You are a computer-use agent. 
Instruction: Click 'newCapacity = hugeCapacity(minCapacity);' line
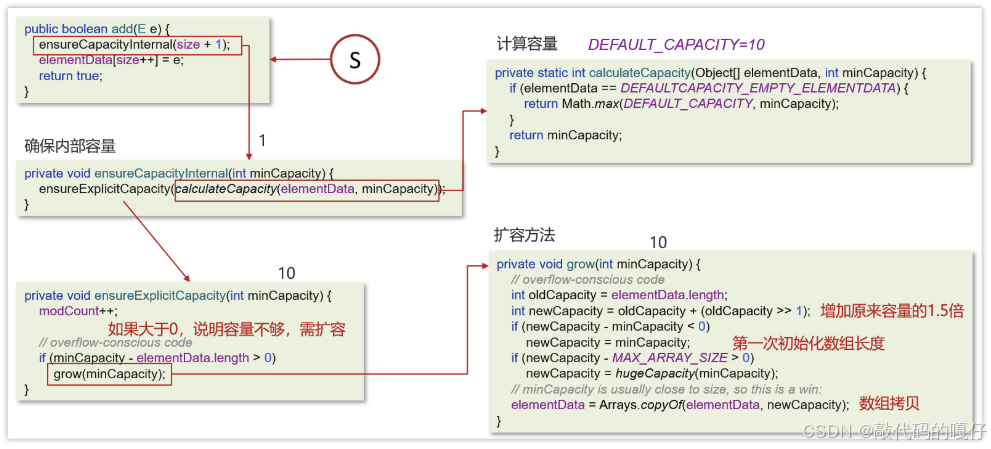pos(652,373)
